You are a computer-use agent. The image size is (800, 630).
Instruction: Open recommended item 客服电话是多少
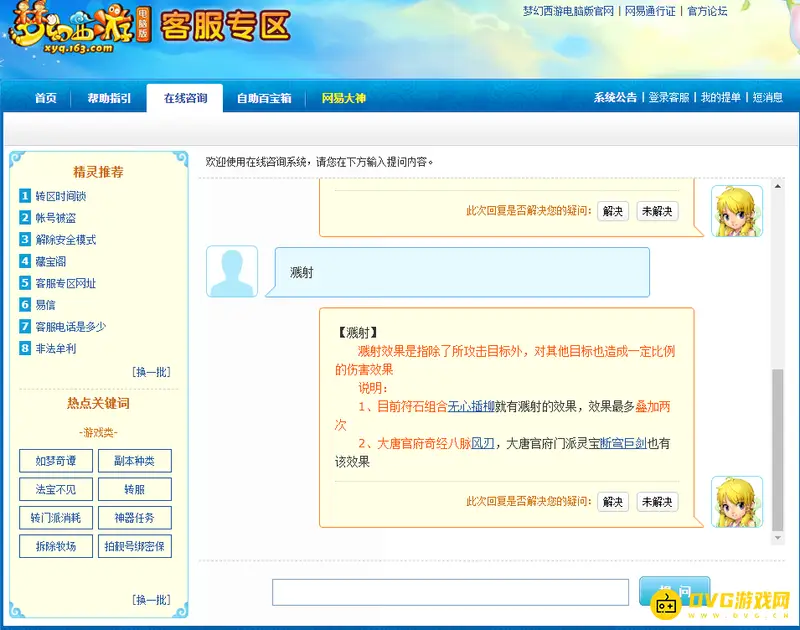71,326
